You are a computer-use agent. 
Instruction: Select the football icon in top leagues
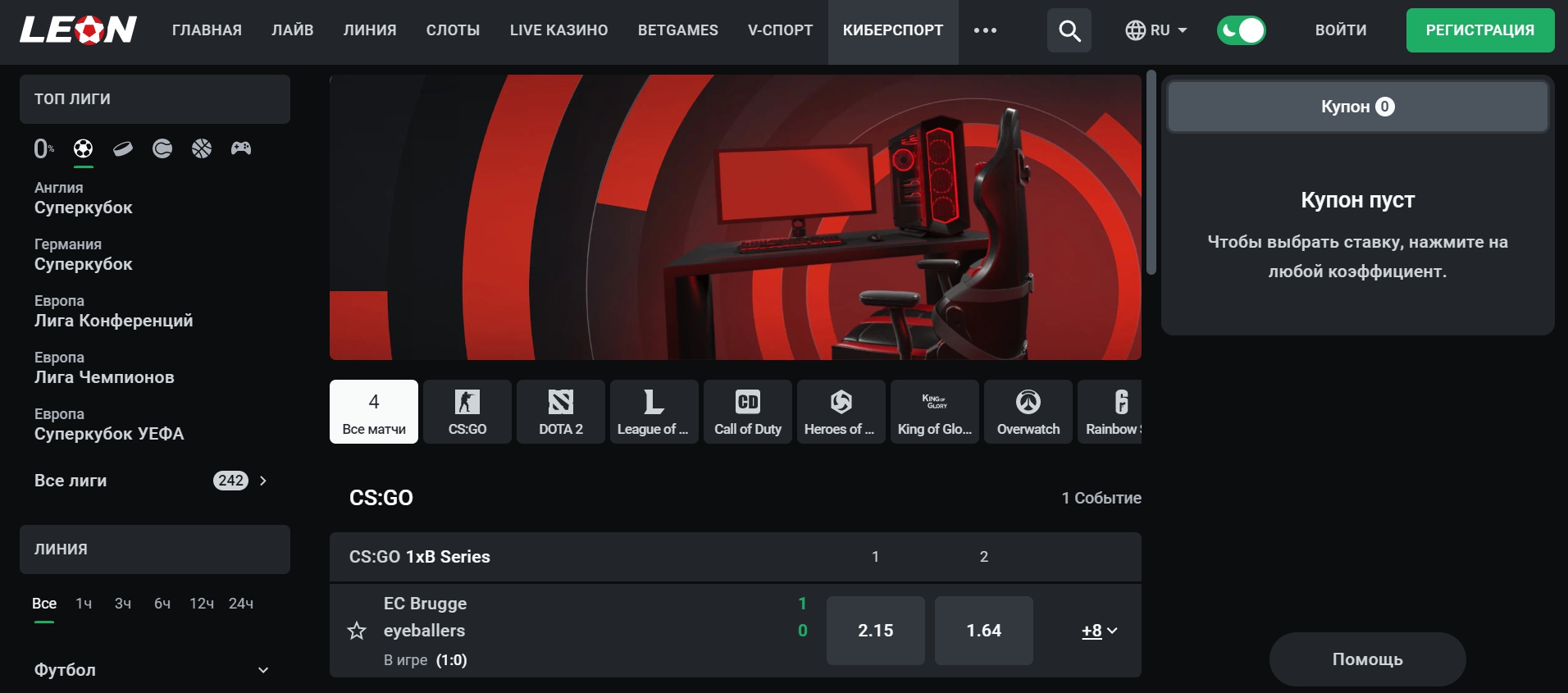pos(84,148)
